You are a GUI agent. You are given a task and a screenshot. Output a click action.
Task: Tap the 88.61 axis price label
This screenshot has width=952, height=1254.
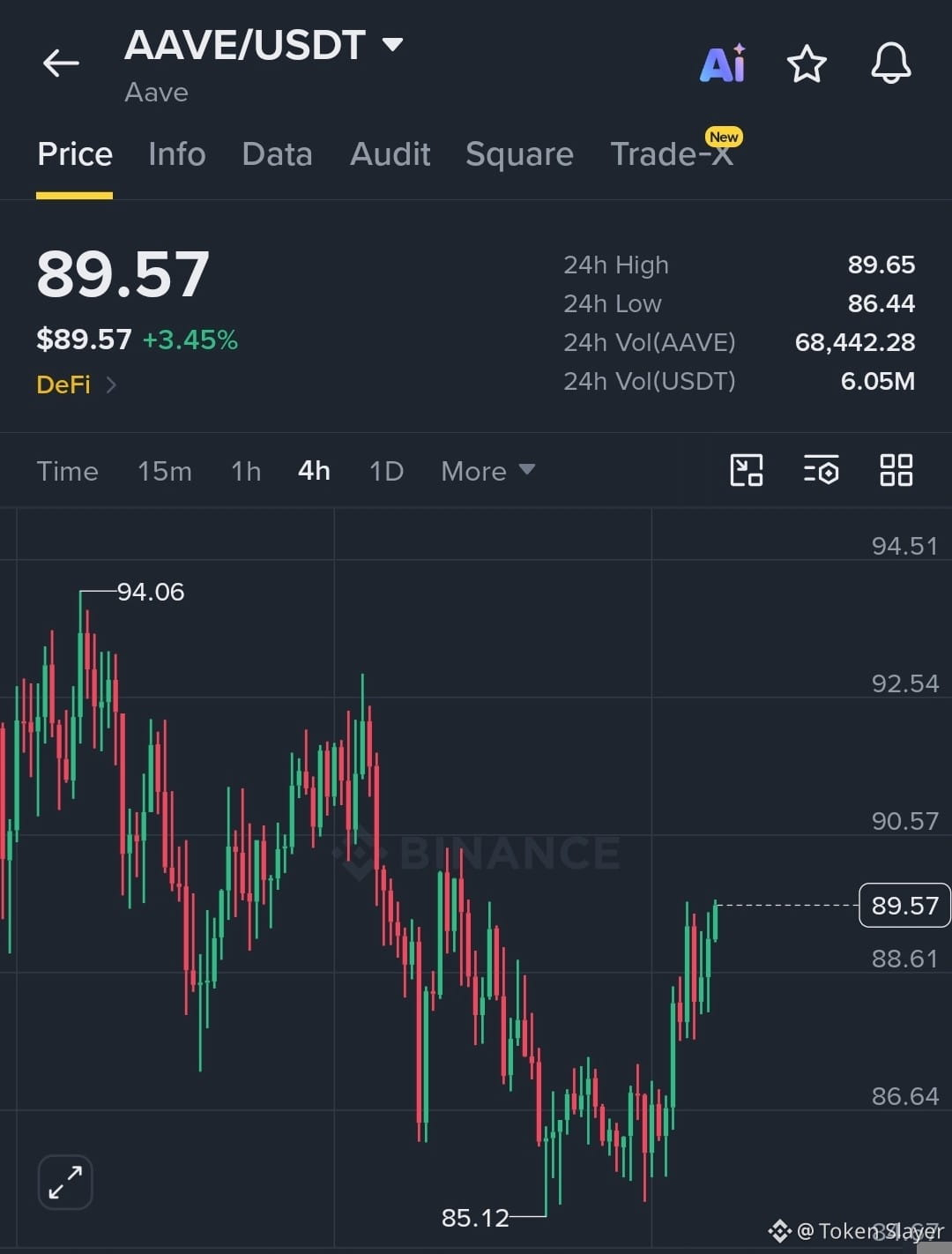905,959
